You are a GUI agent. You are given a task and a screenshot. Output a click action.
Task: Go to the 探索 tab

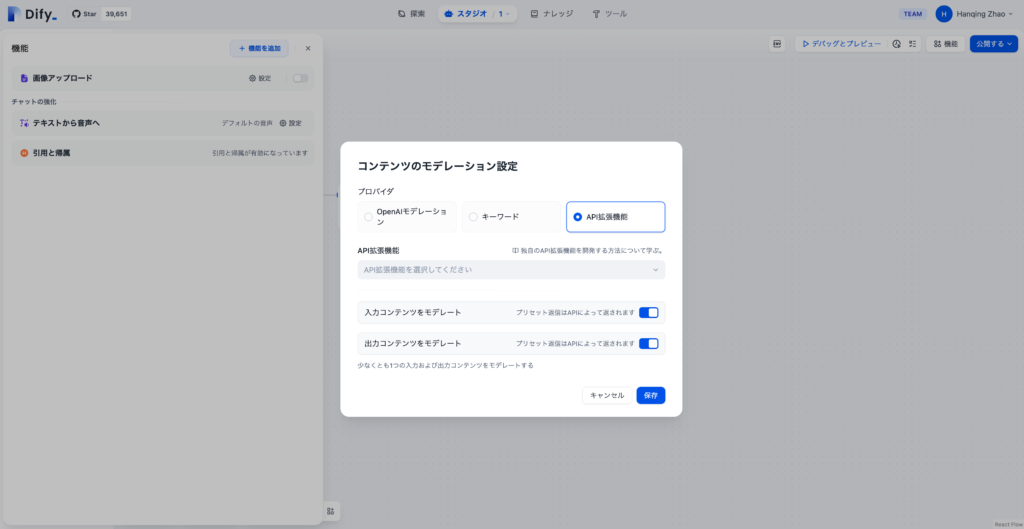coord(411,14)
